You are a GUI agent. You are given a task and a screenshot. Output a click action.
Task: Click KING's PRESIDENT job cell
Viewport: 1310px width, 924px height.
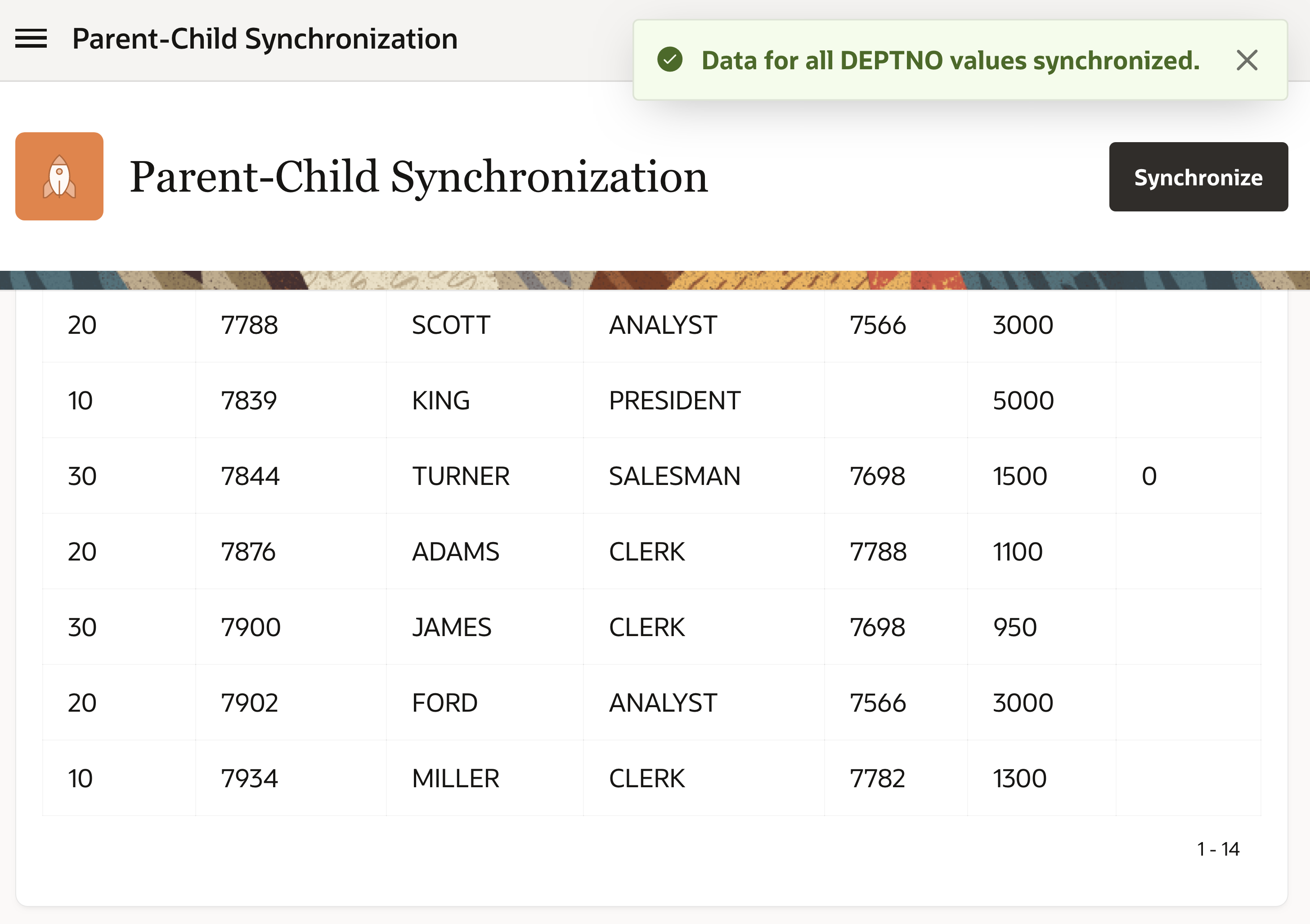coord(674,400)
